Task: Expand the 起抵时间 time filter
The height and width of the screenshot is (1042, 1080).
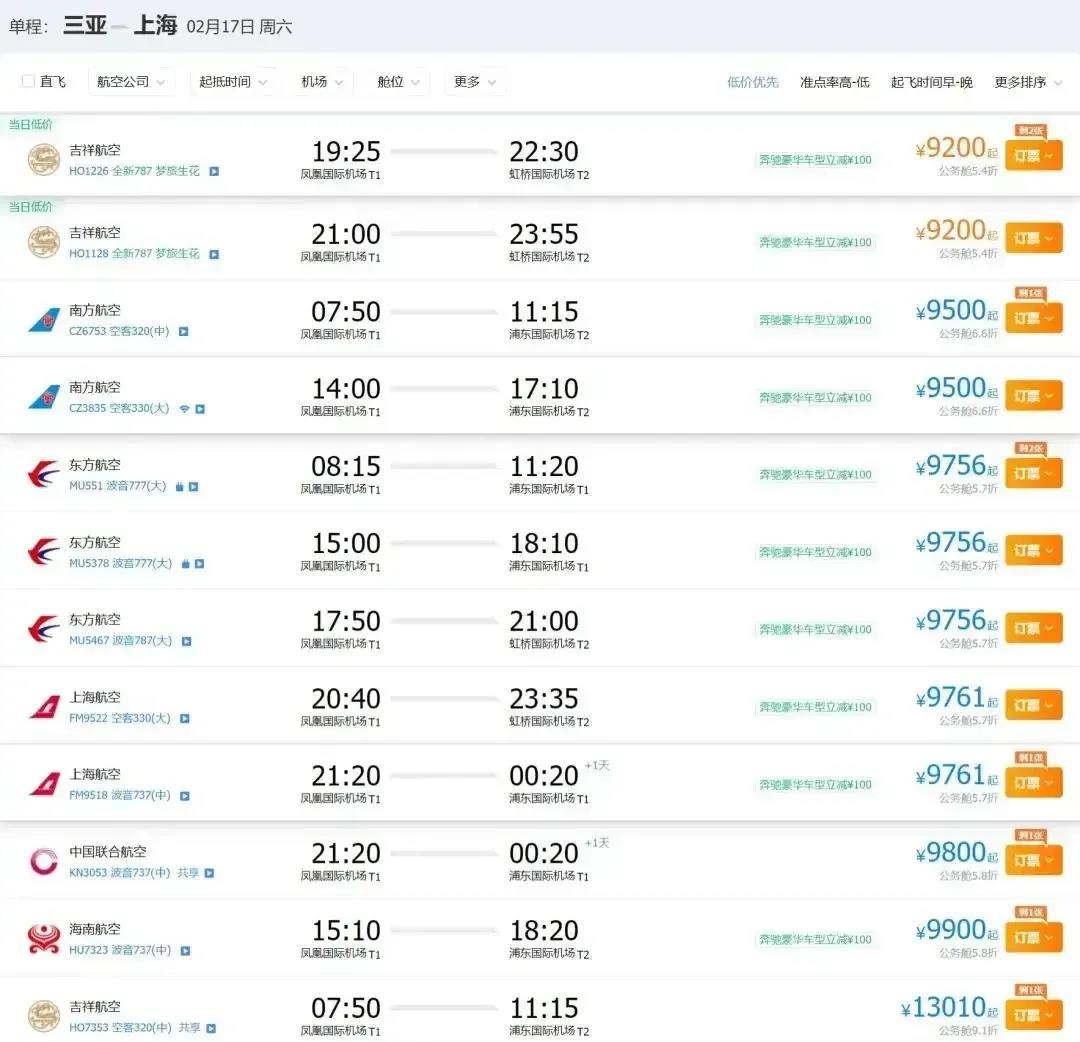Action: pos(233,81)
